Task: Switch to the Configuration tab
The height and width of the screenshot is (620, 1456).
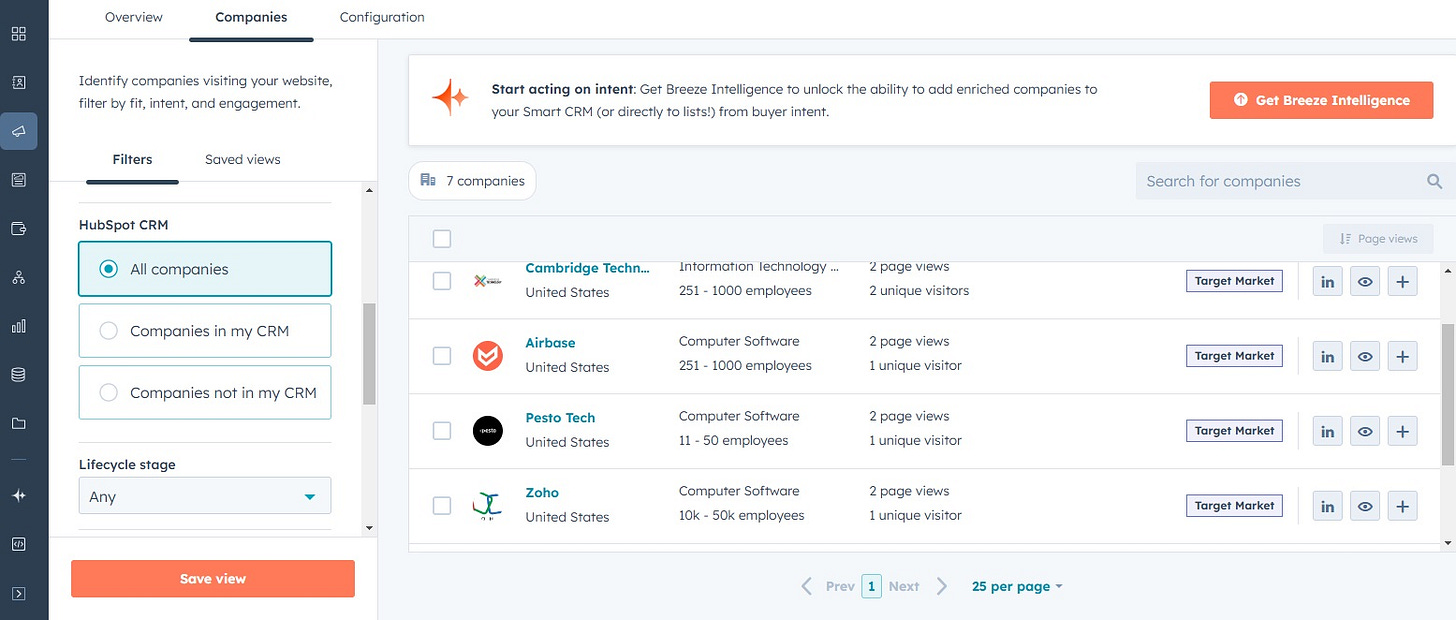Action: [382, 17]
